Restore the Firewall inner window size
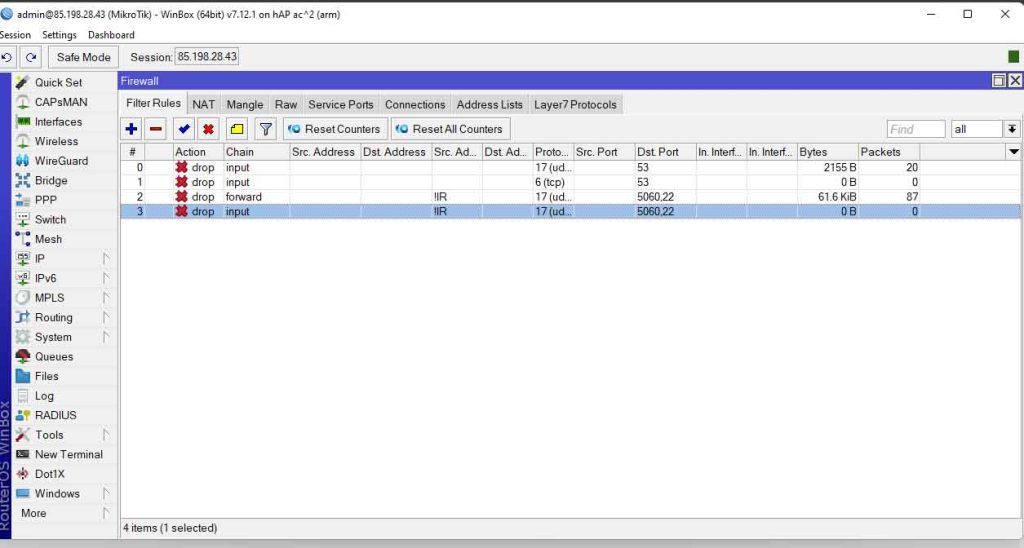Image resolution: width=1024 pixels, height=548 pixels. [x=999, y=80]
